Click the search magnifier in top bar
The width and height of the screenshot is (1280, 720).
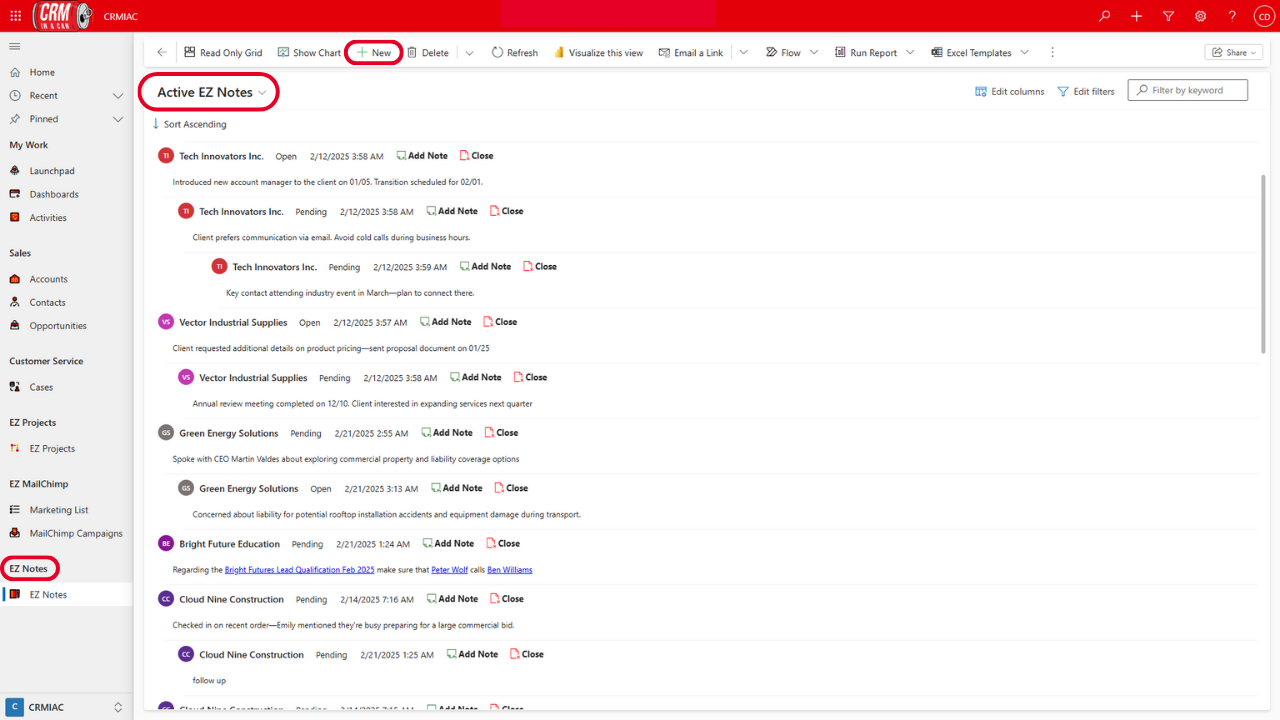[x=1104, y=16]
